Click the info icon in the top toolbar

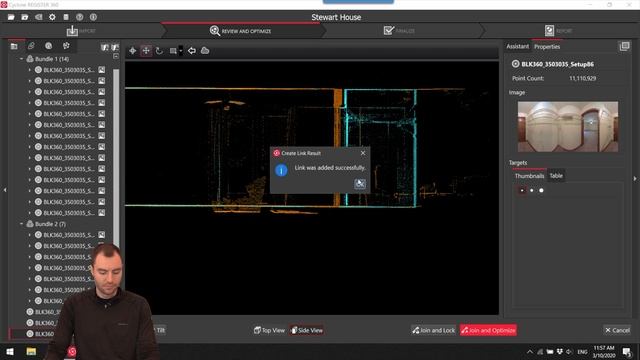click(93, 17)
